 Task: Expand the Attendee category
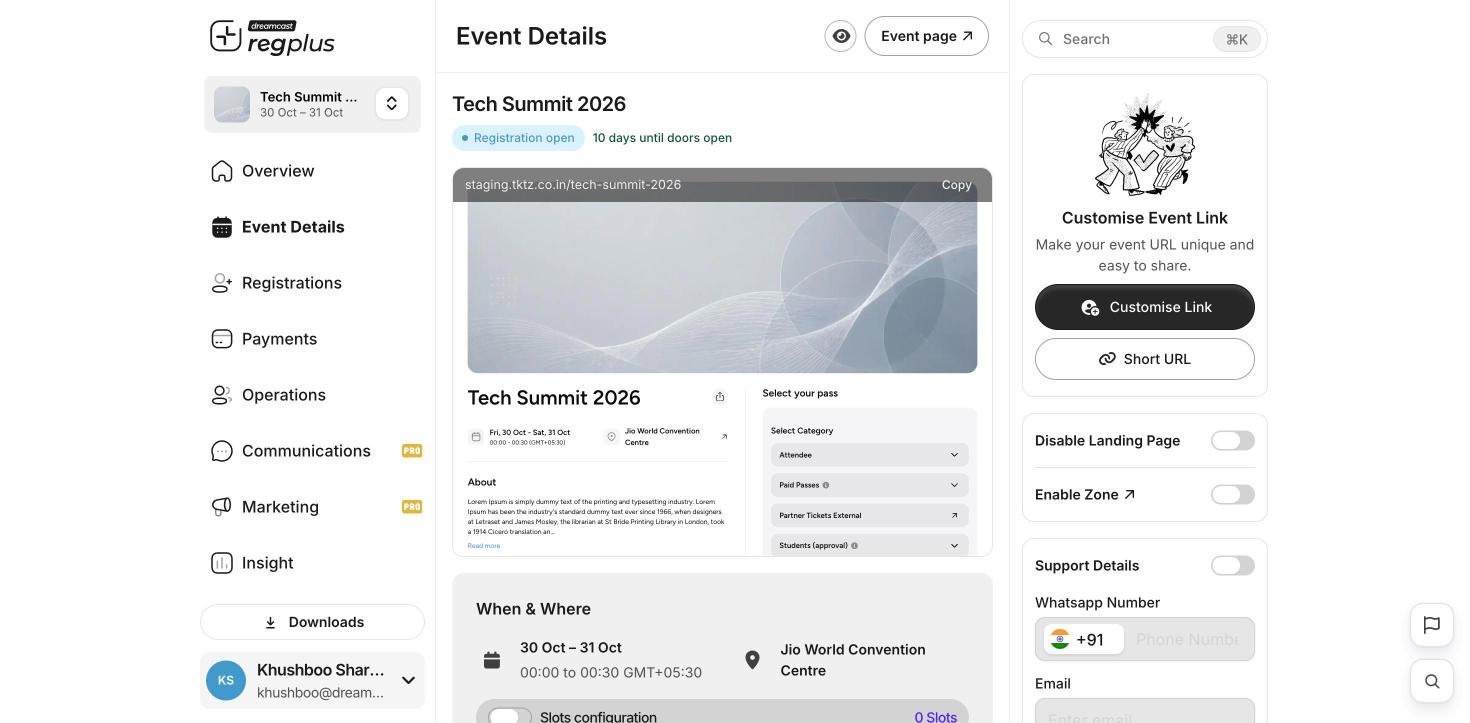tap(870, 455)
